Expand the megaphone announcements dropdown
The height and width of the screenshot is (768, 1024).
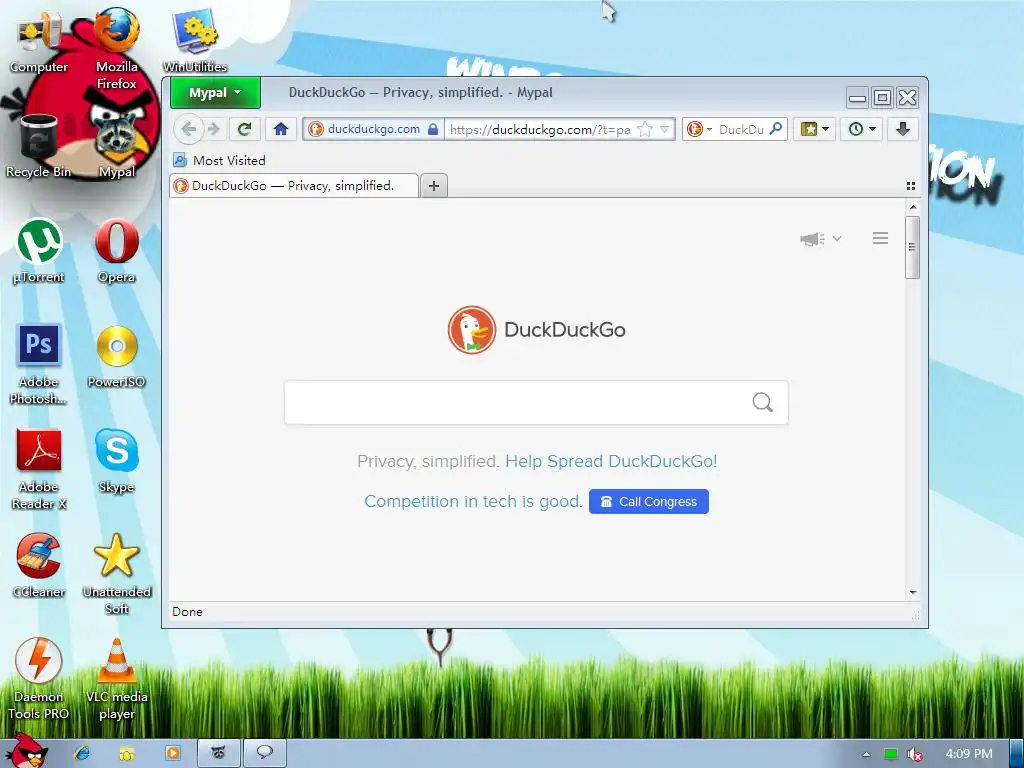820,239
